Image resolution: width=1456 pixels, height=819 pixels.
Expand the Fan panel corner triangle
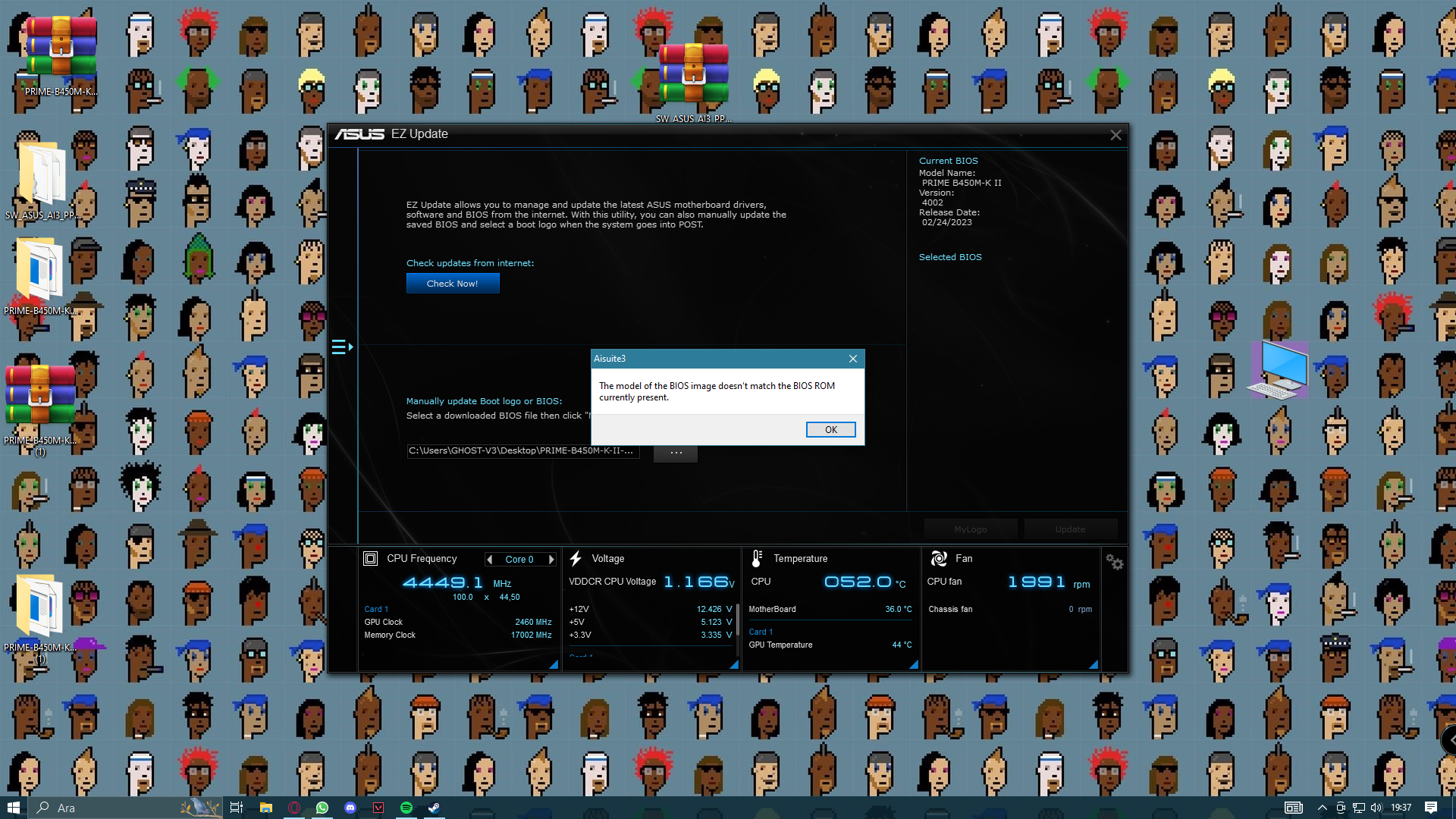pos(1093,664)
